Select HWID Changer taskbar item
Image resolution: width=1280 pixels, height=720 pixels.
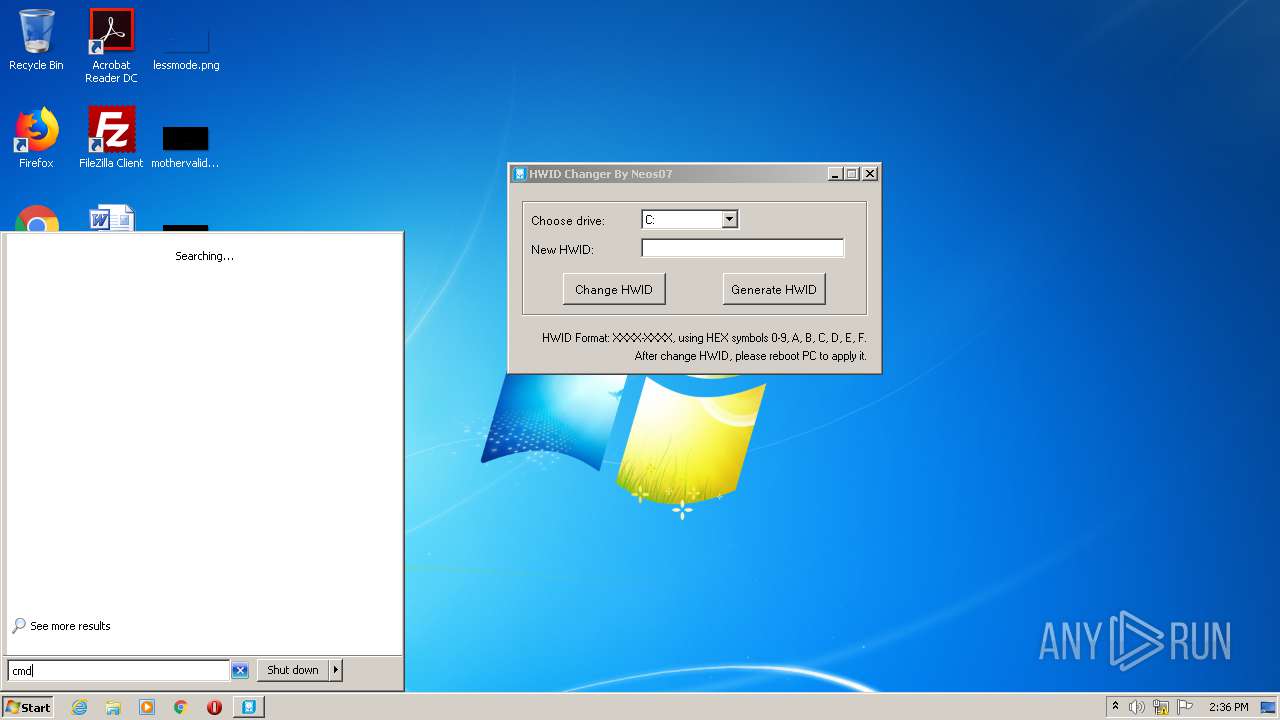[x=249, y=707]
